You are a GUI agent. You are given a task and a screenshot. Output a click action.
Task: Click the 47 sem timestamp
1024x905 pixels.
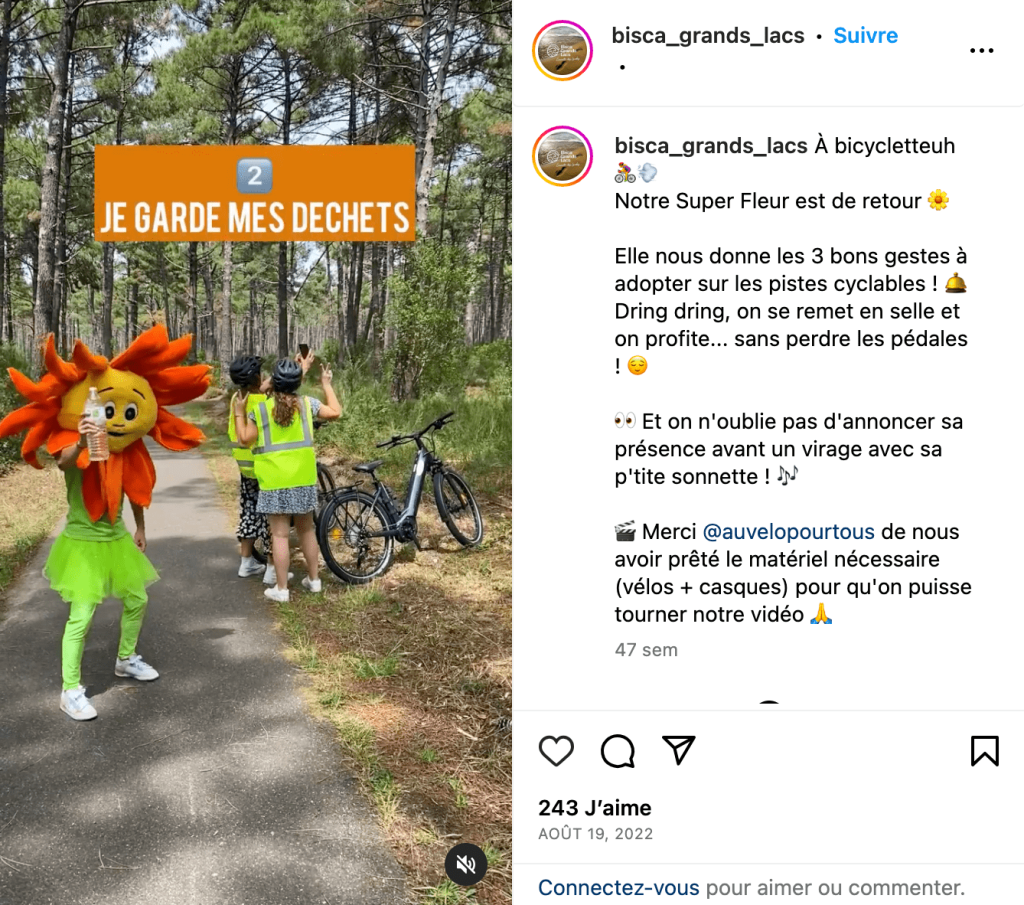(x=646, y=650)
